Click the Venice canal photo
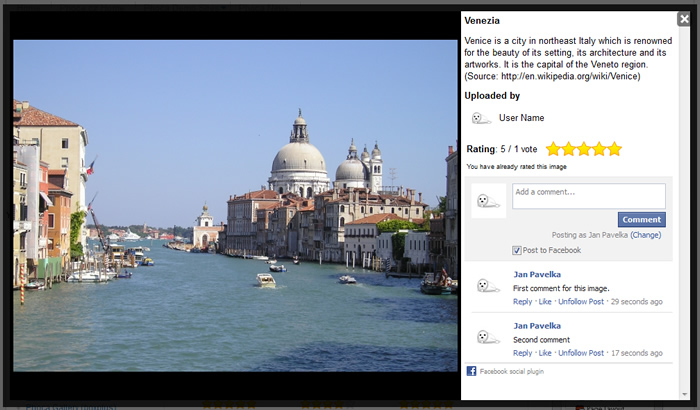The image size is (700, 410). click(x=235, y=205)
